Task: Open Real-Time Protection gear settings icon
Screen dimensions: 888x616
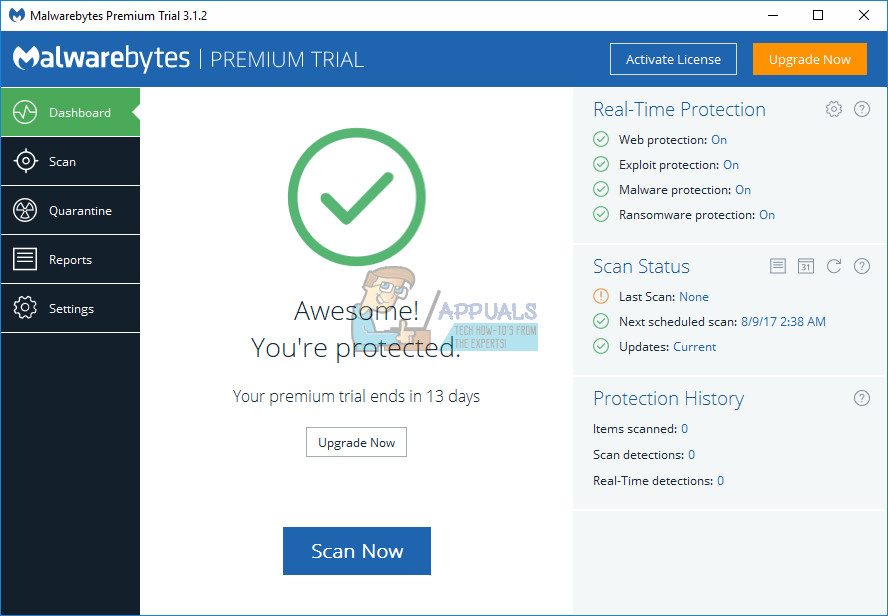Action: pyautogui.click(x=834, y=109)
